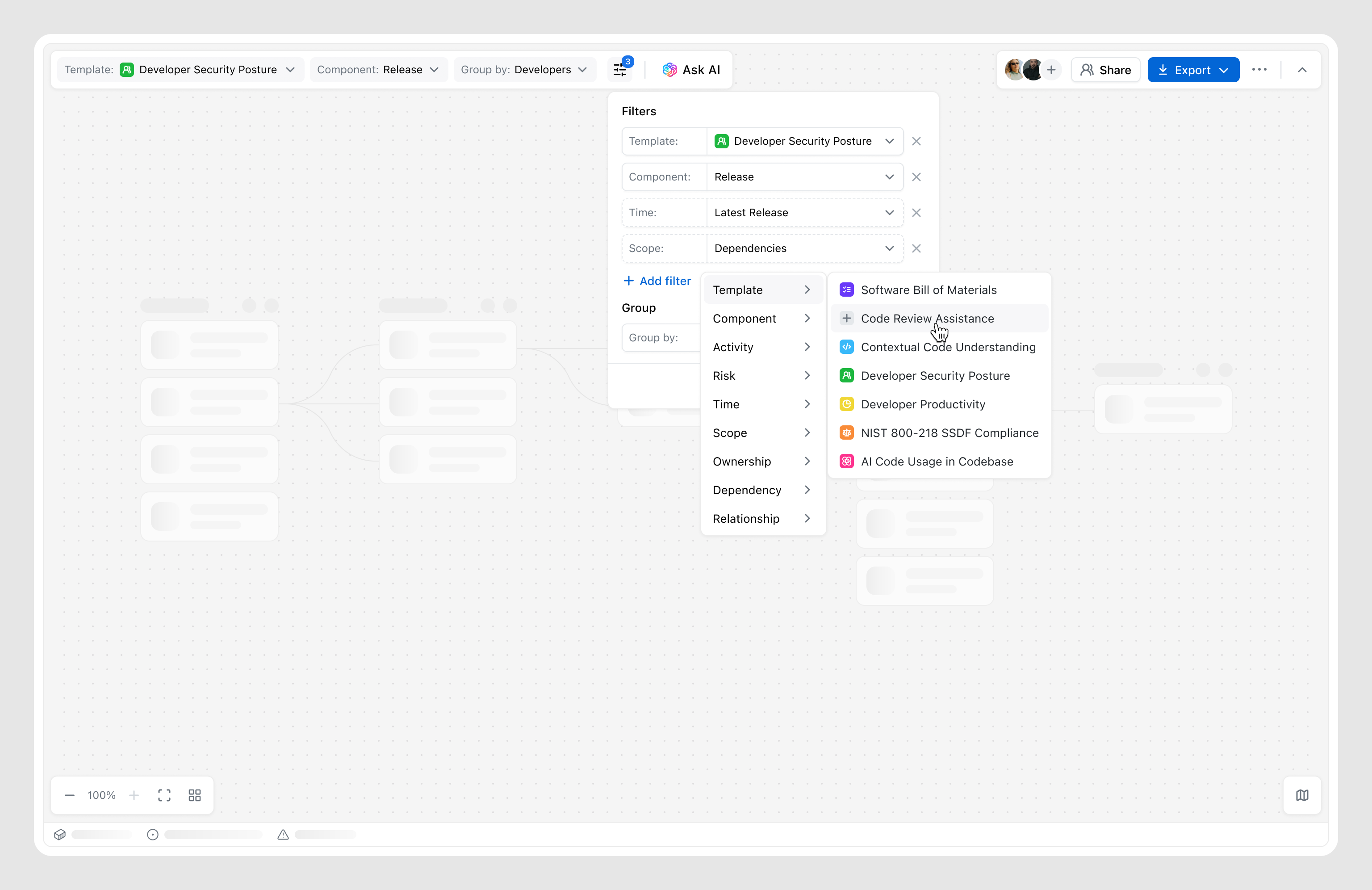The image size is (1372, 890).
Task: Open the three-dots more options menu
Action: coord(1259,70)
